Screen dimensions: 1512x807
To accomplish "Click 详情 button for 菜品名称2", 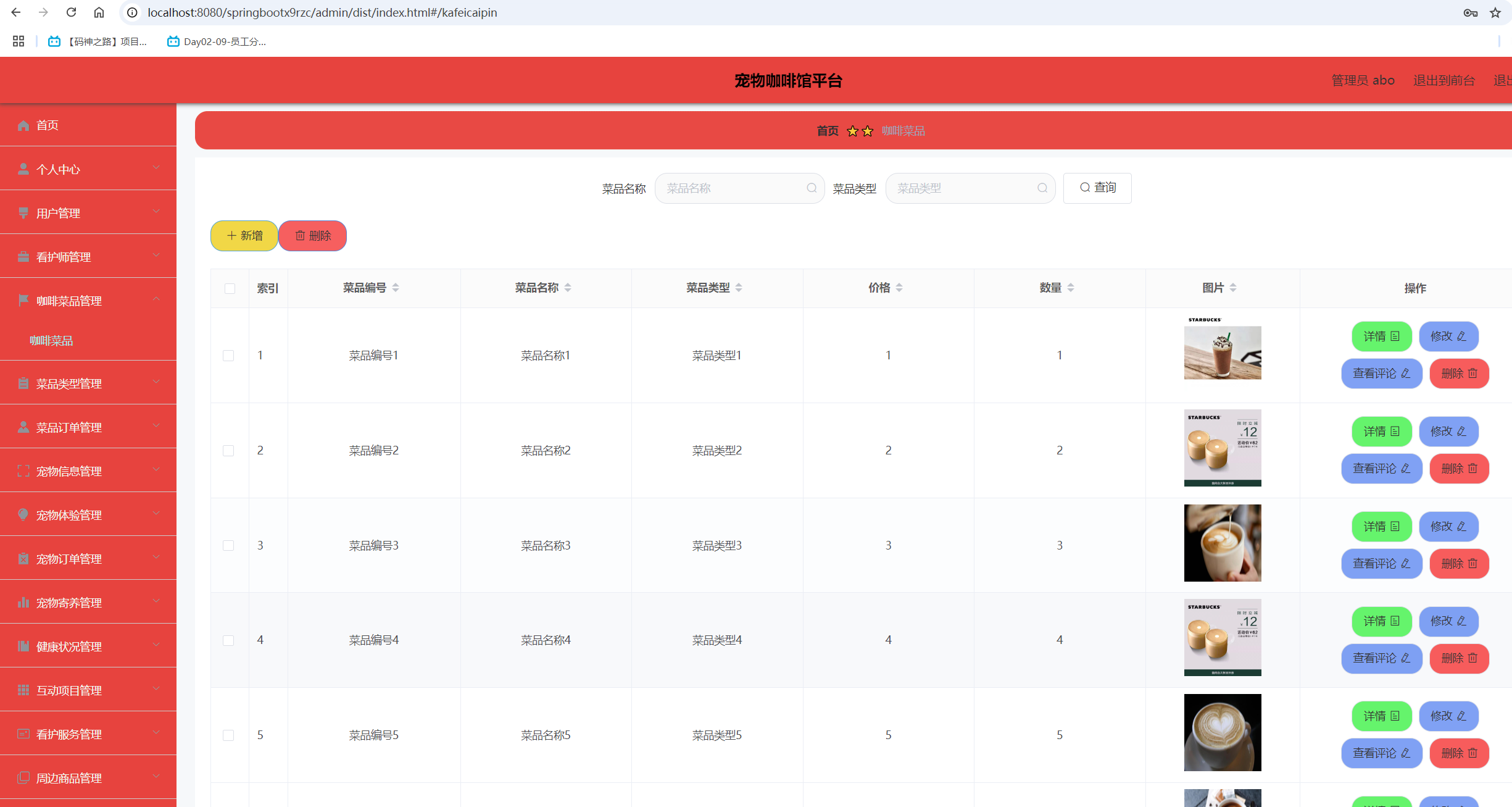I will 1381,432.
